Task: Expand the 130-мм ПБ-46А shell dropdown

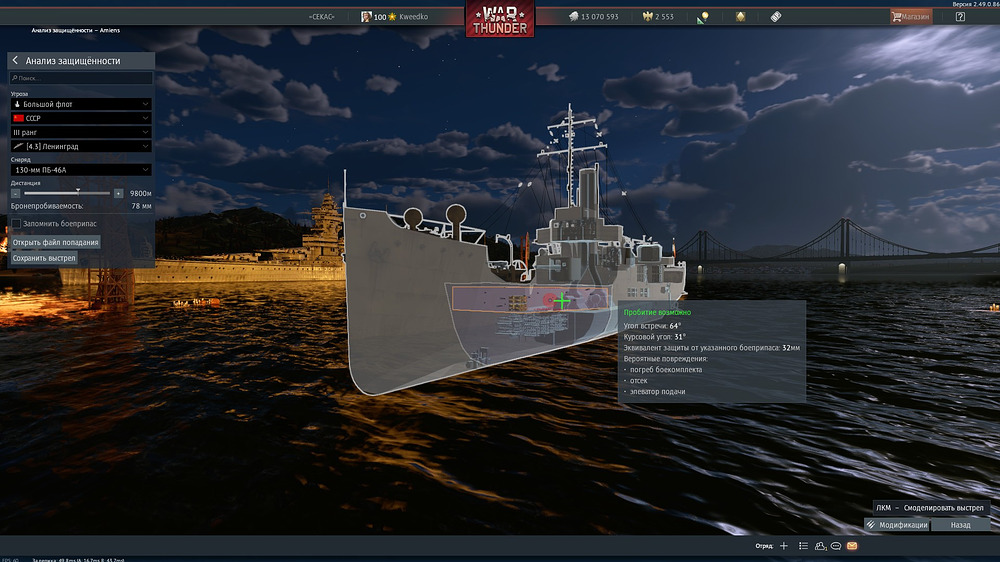Action: click(x=81, y=170)
